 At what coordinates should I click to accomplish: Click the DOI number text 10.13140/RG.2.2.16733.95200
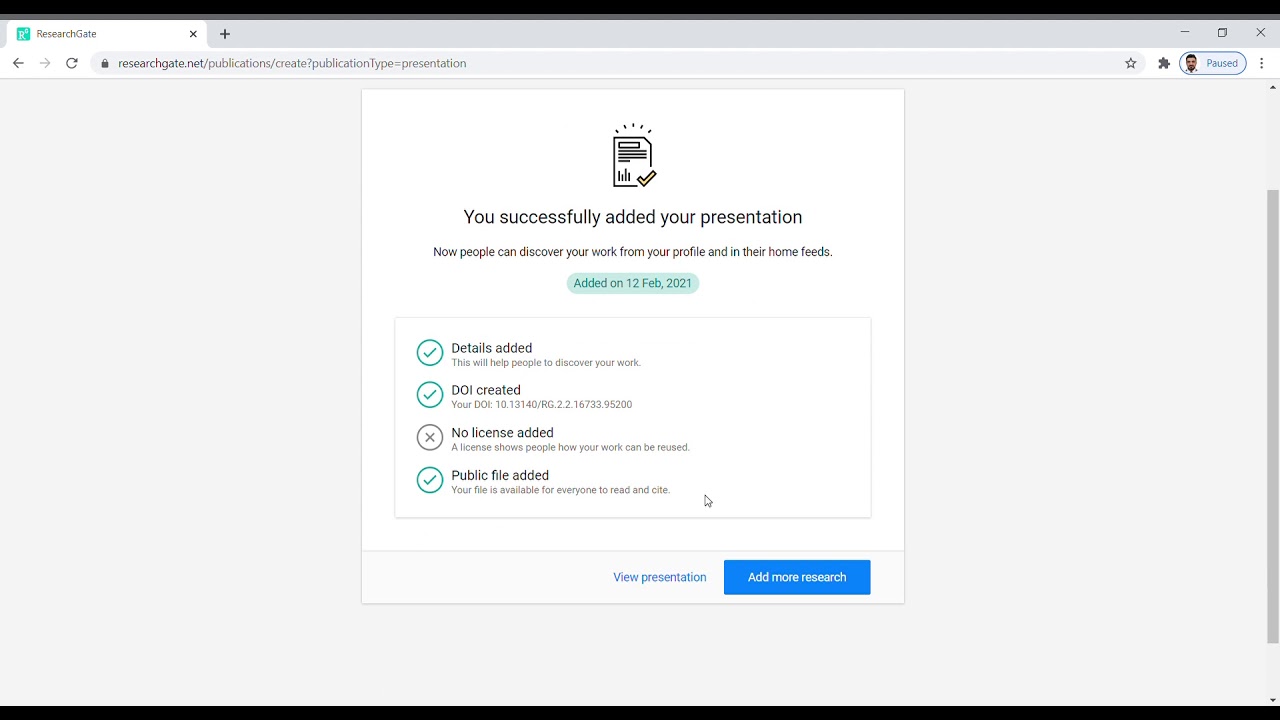click(x=564, y=405)
